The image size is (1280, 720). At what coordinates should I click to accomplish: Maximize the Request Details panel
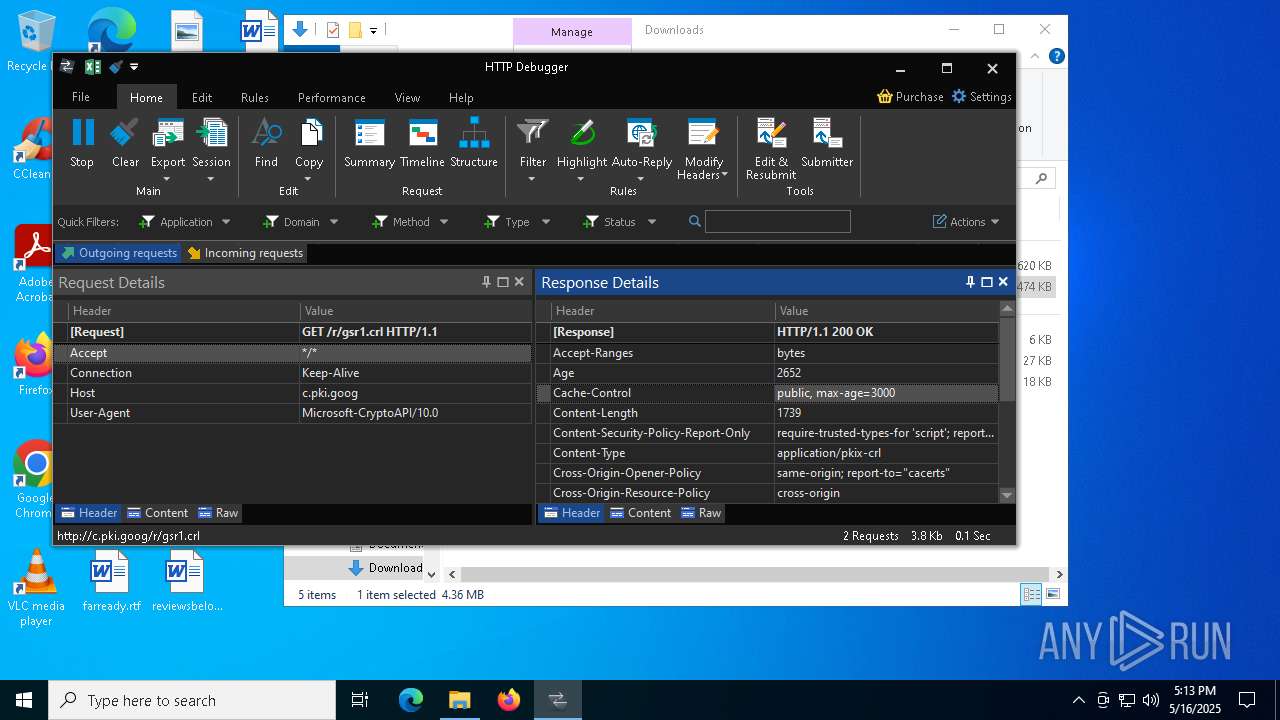(x=503, y=282)
